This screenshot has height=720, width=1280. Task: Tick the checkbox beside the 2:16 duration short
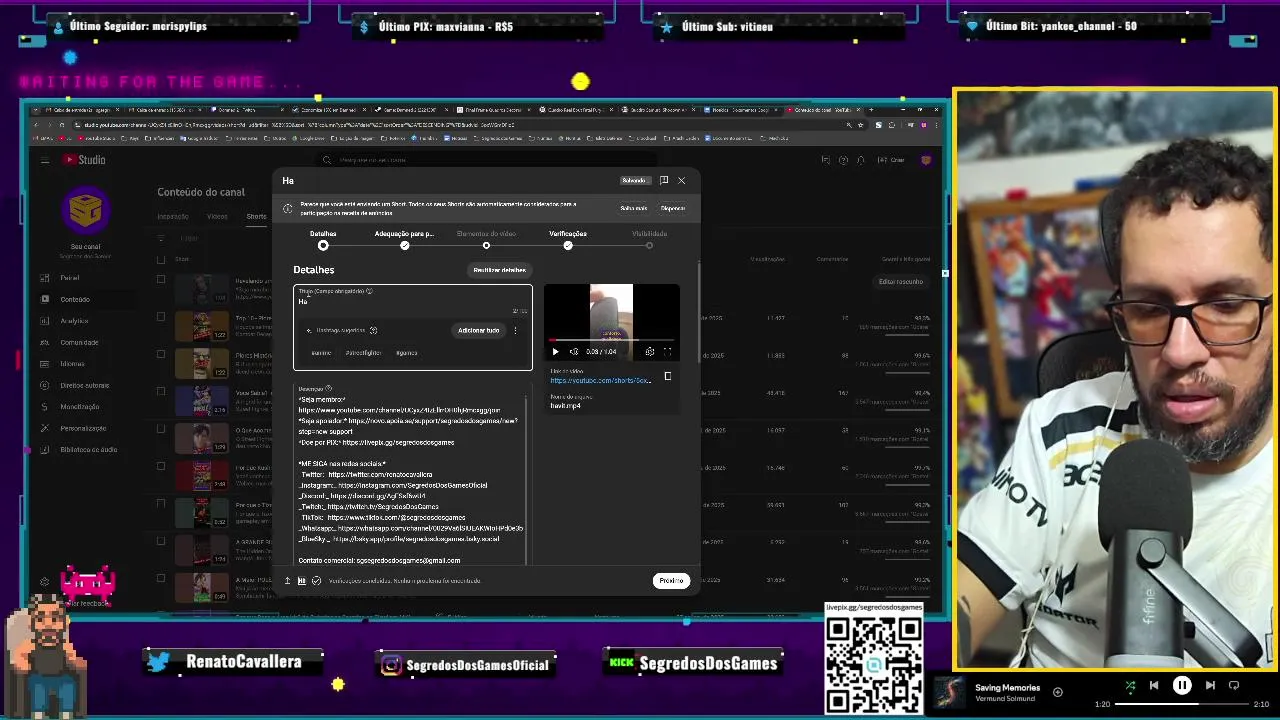(161, 391)
